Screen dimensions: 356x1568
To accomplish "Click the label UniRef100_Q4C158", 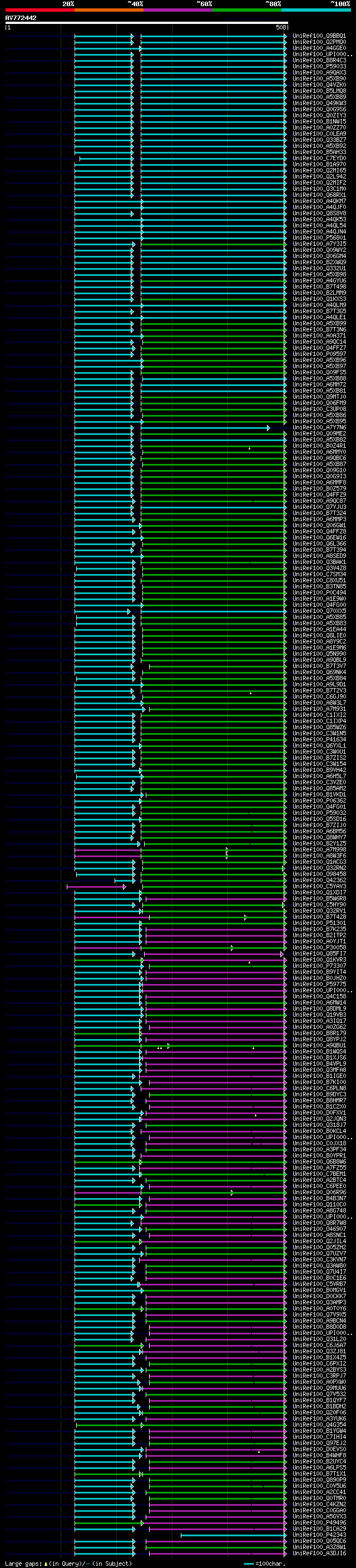I will coord(319,996).
